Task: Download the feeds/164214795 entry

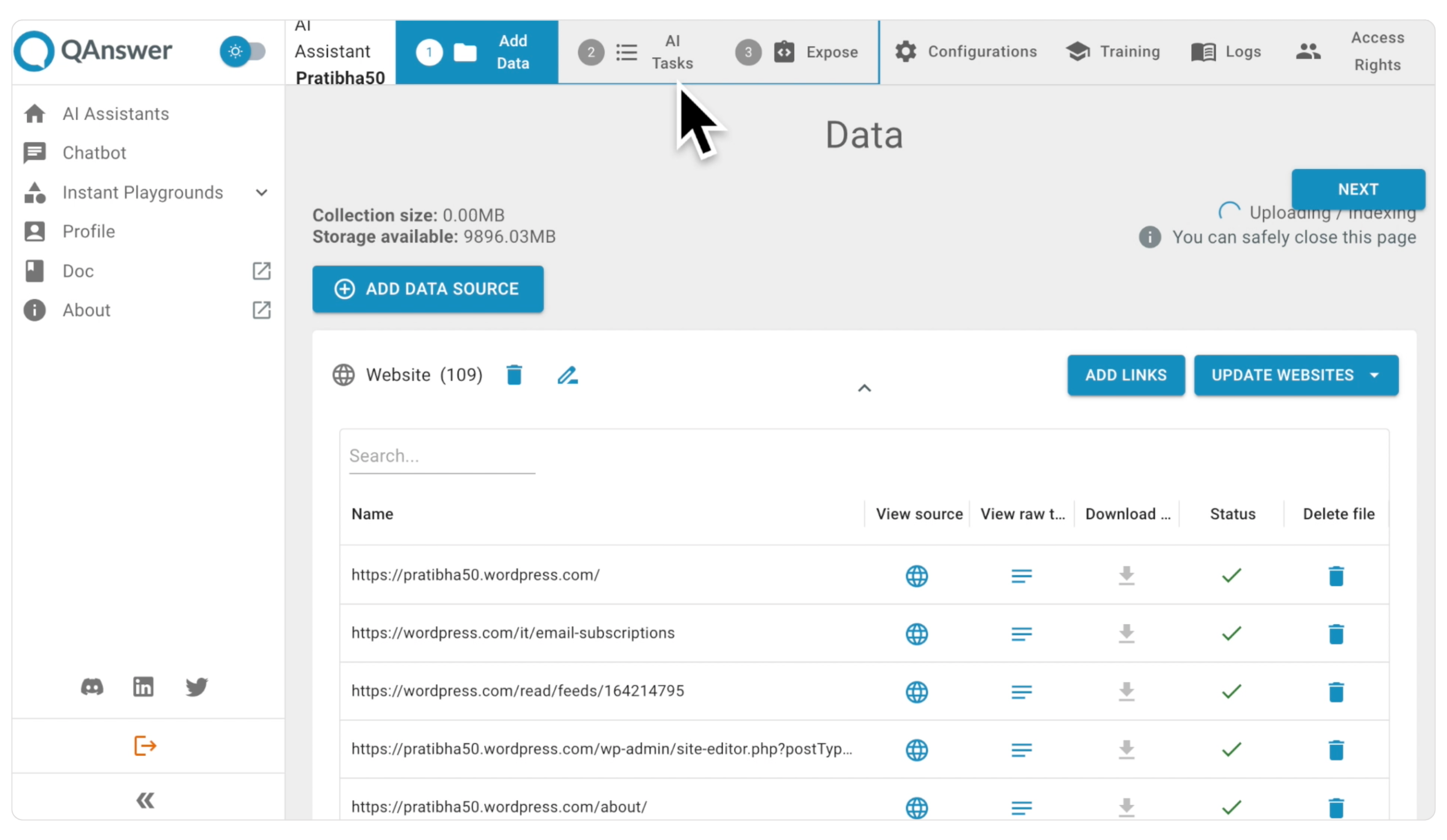Action: [x=1126, y=692]
